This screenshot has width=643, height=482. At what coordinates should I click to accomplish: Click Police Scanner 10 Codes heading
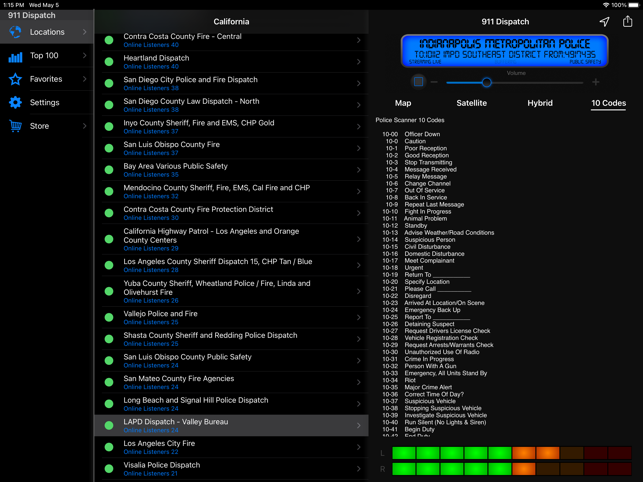pyautogui.click(x=410, y=120)
